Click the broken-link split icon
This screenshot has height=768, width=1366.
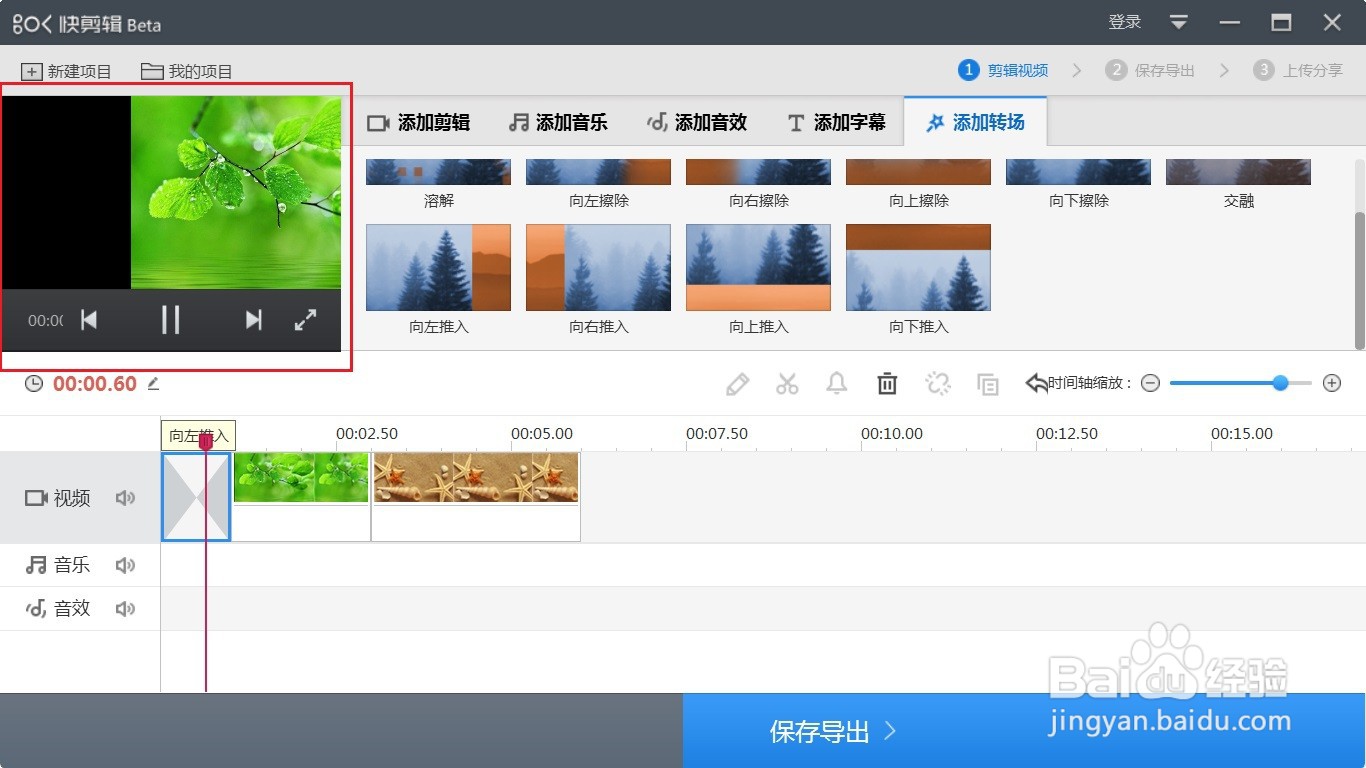938,383
